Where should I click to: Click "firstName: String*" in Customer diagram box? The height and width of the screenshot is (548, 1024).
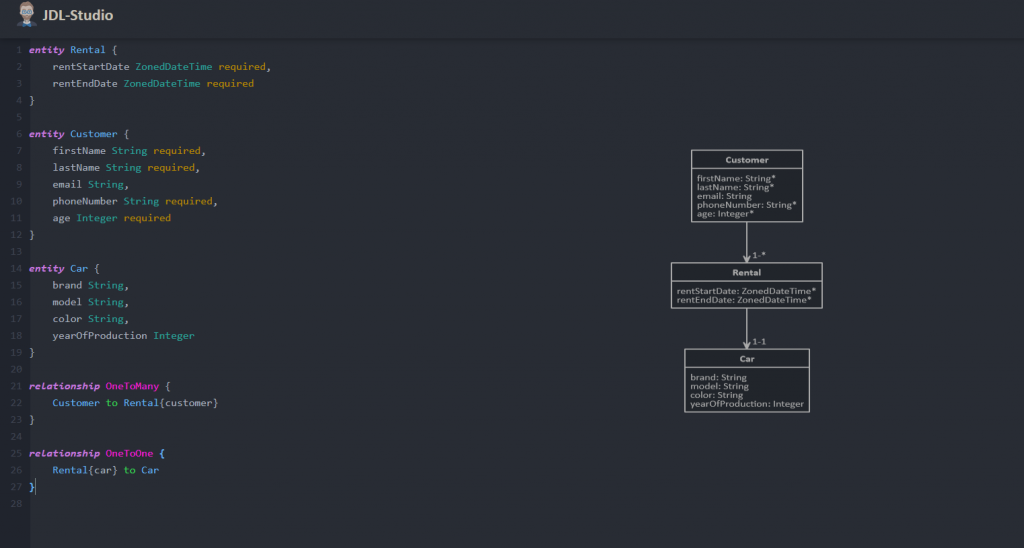click(736, 178)
